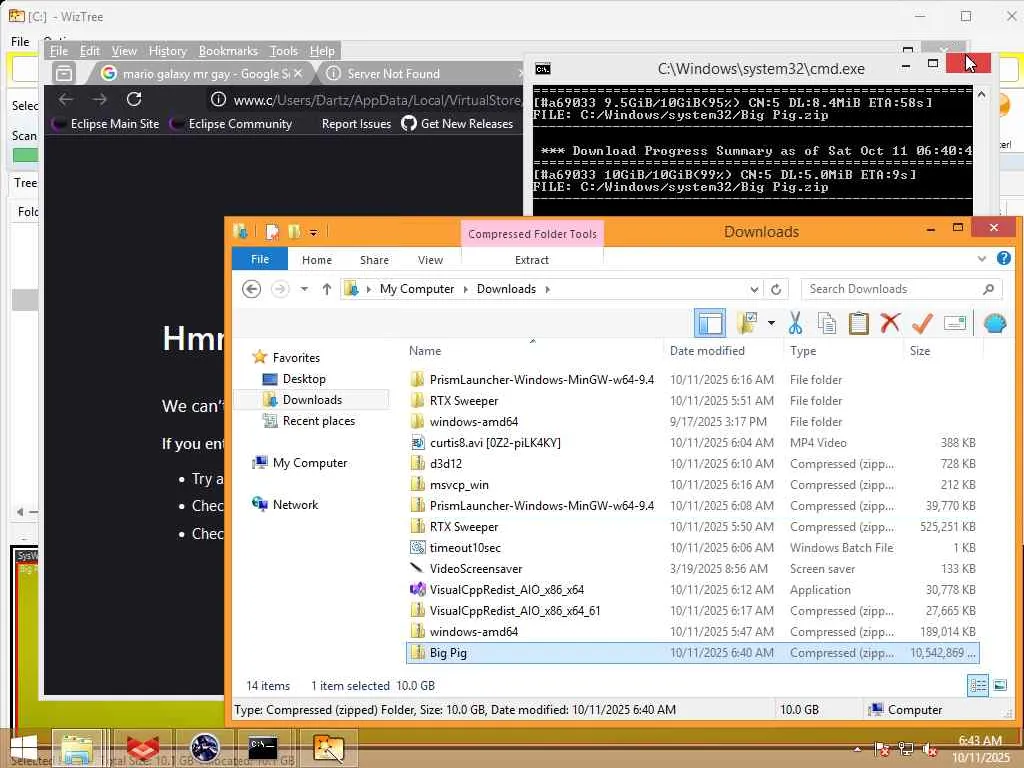Click the Search Downloads field
The height and width of the screenshot is (768, 1024).
[901, 289]
